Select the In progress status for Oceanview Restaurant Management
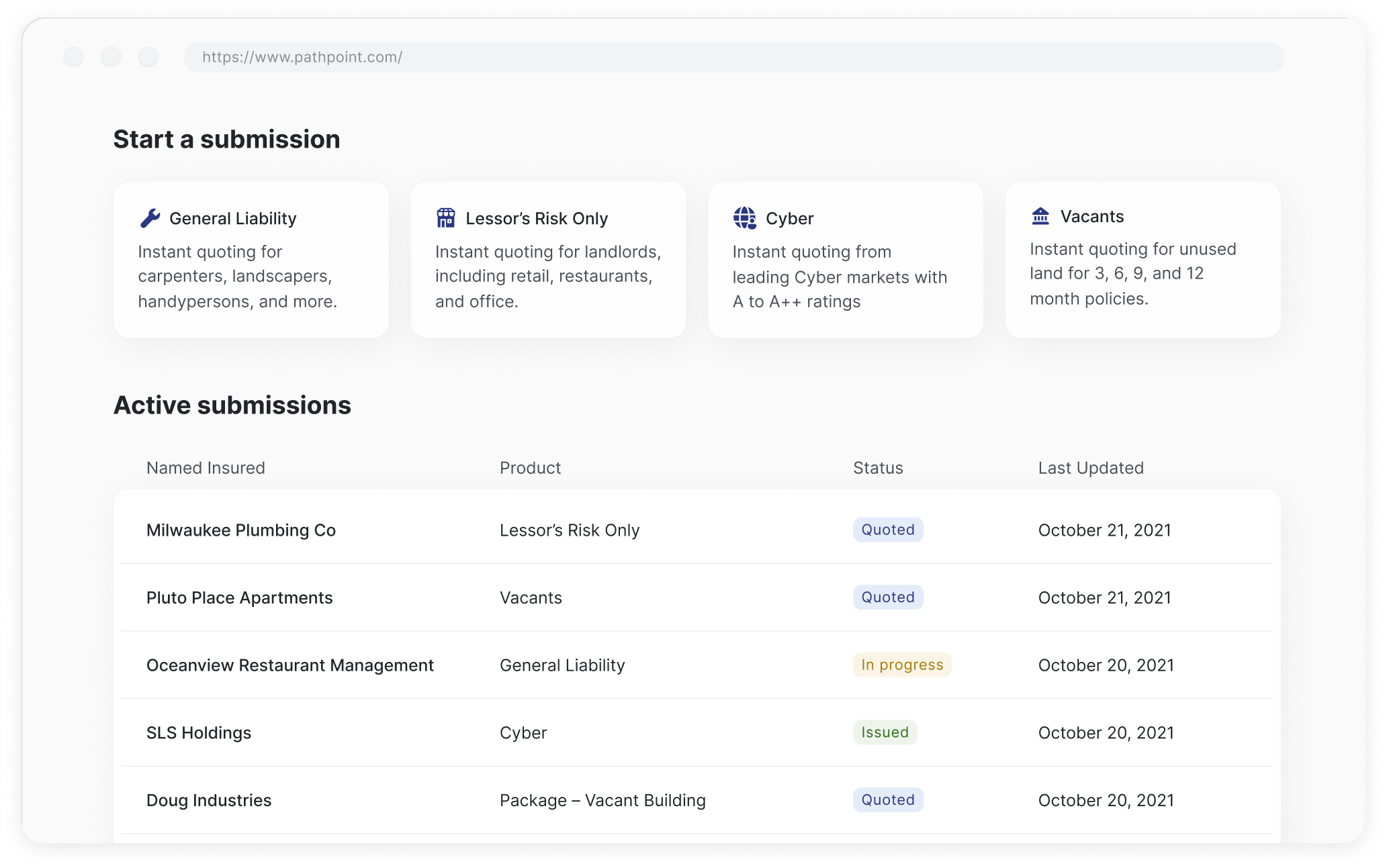Viewport: 1385px width, 868px height. pyautogui.click(x=902, y=665)
